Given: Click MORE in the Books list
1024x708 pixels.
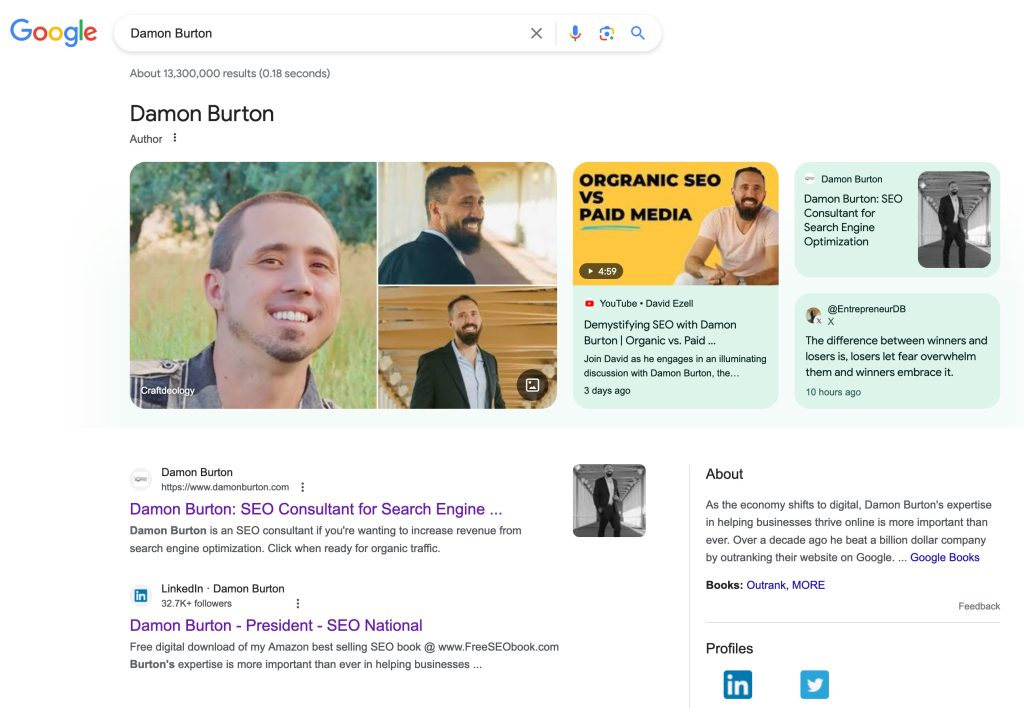Looking at the screenshot, I should [808, 585].
